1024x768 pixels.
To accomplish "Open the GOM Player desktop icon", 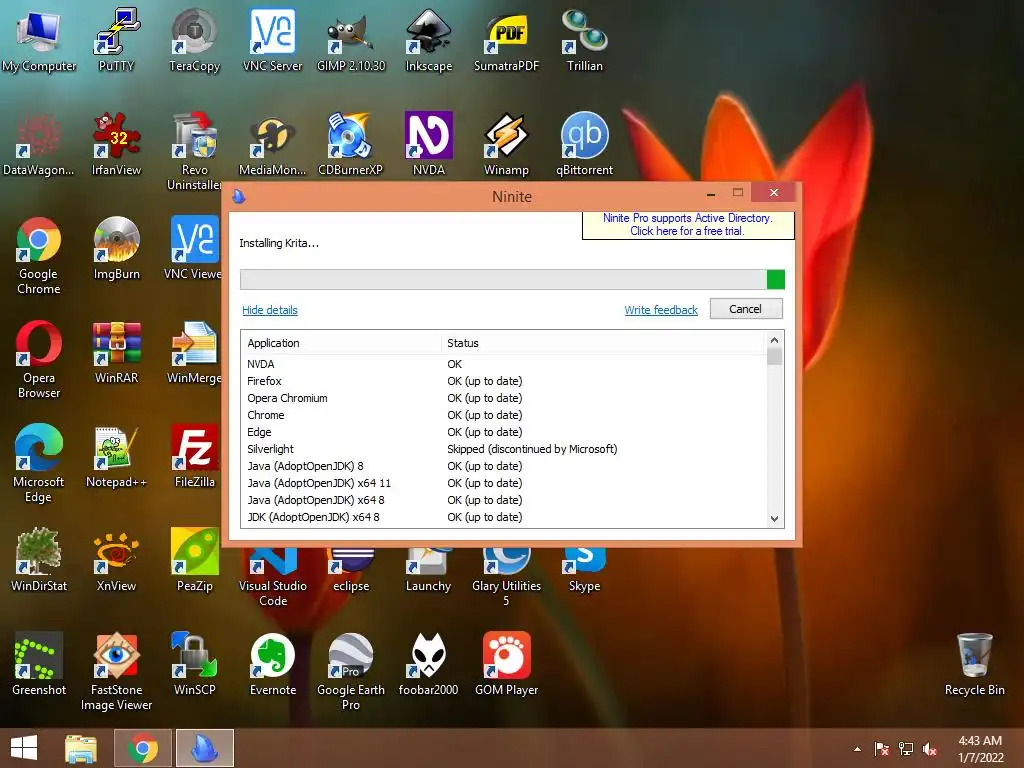I will [507, 664].
